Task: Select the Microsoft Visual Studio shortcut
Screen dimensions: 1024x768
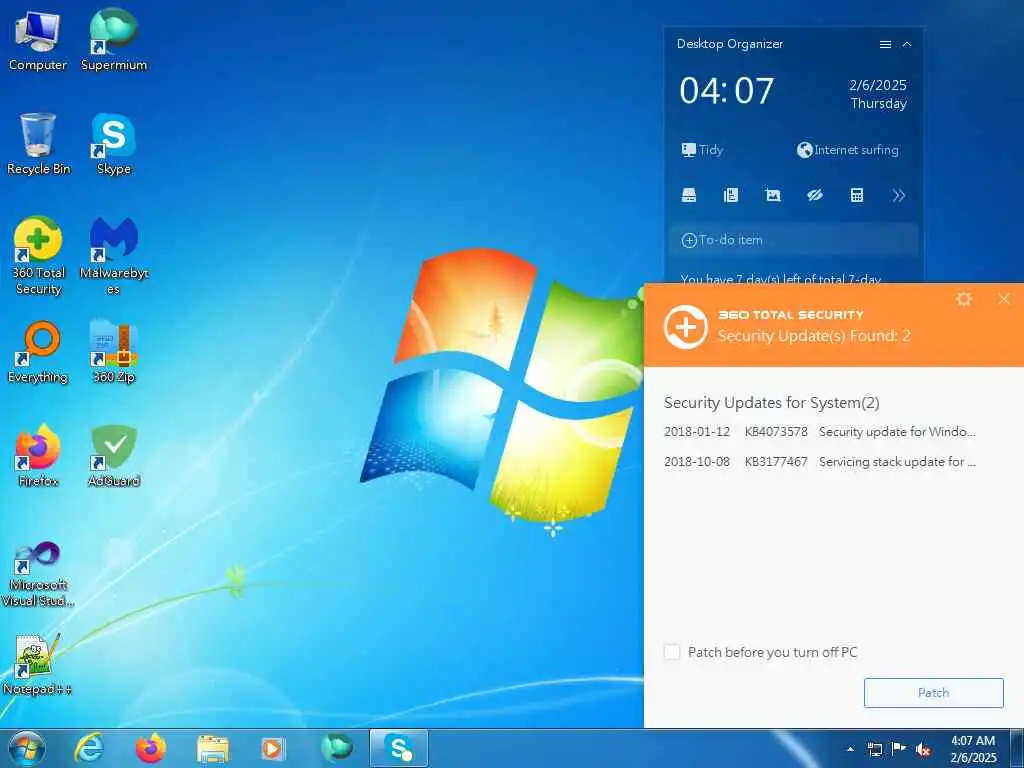Action: point(38,575)
